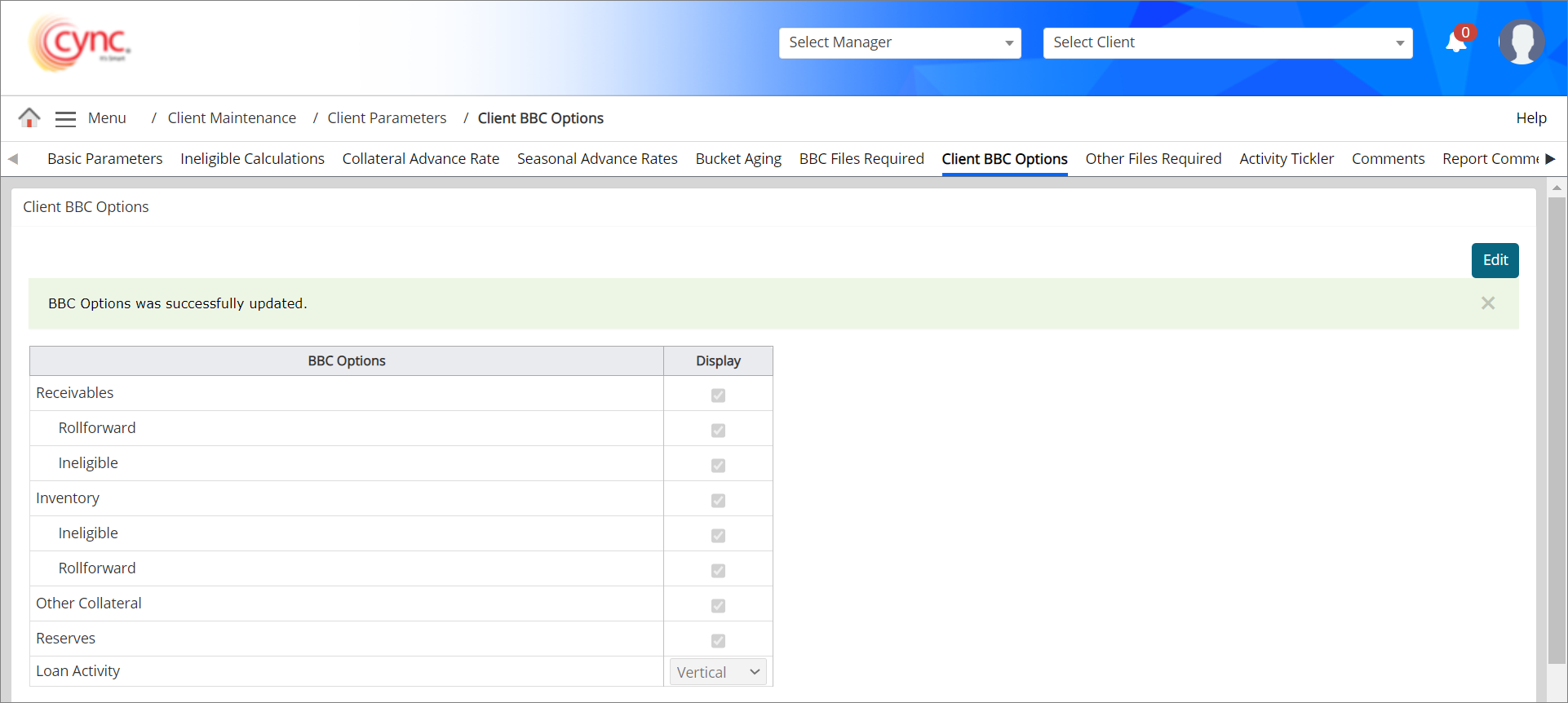The width and height of the screenshot is (1568, 703).
Task: Open the Help link
Action: pyautogui.click(x=1530, y=118)
